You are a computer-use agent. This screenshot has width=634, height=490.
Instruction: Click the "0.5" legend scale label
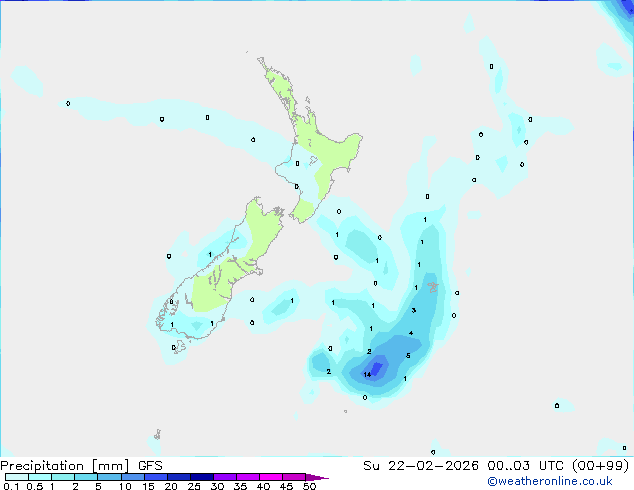[x=34, y=486]
